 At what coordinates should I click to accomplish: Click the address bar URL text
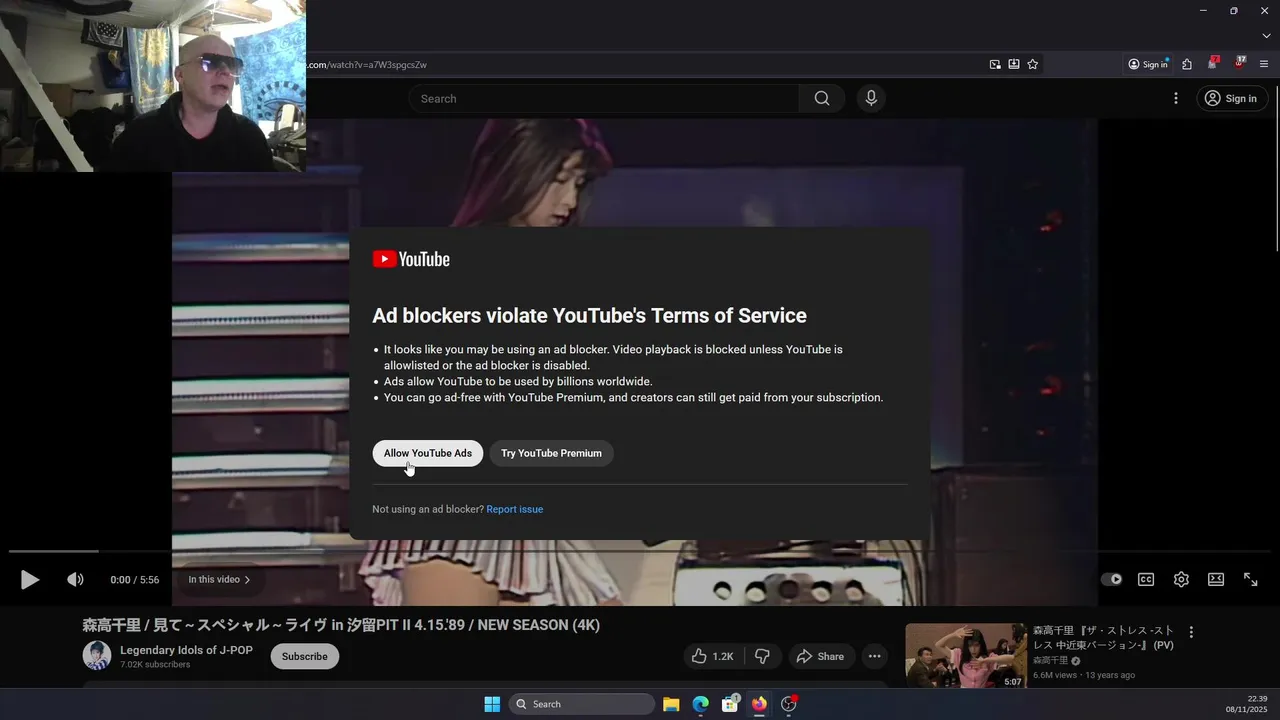366,65
